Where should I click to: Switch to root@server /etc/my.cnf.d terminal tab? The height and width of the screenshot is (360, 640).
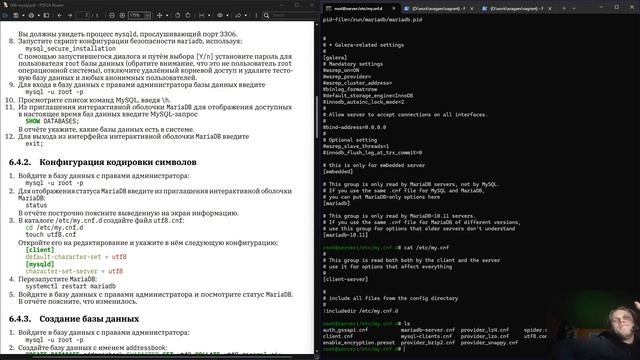click(x=358, y=8)
